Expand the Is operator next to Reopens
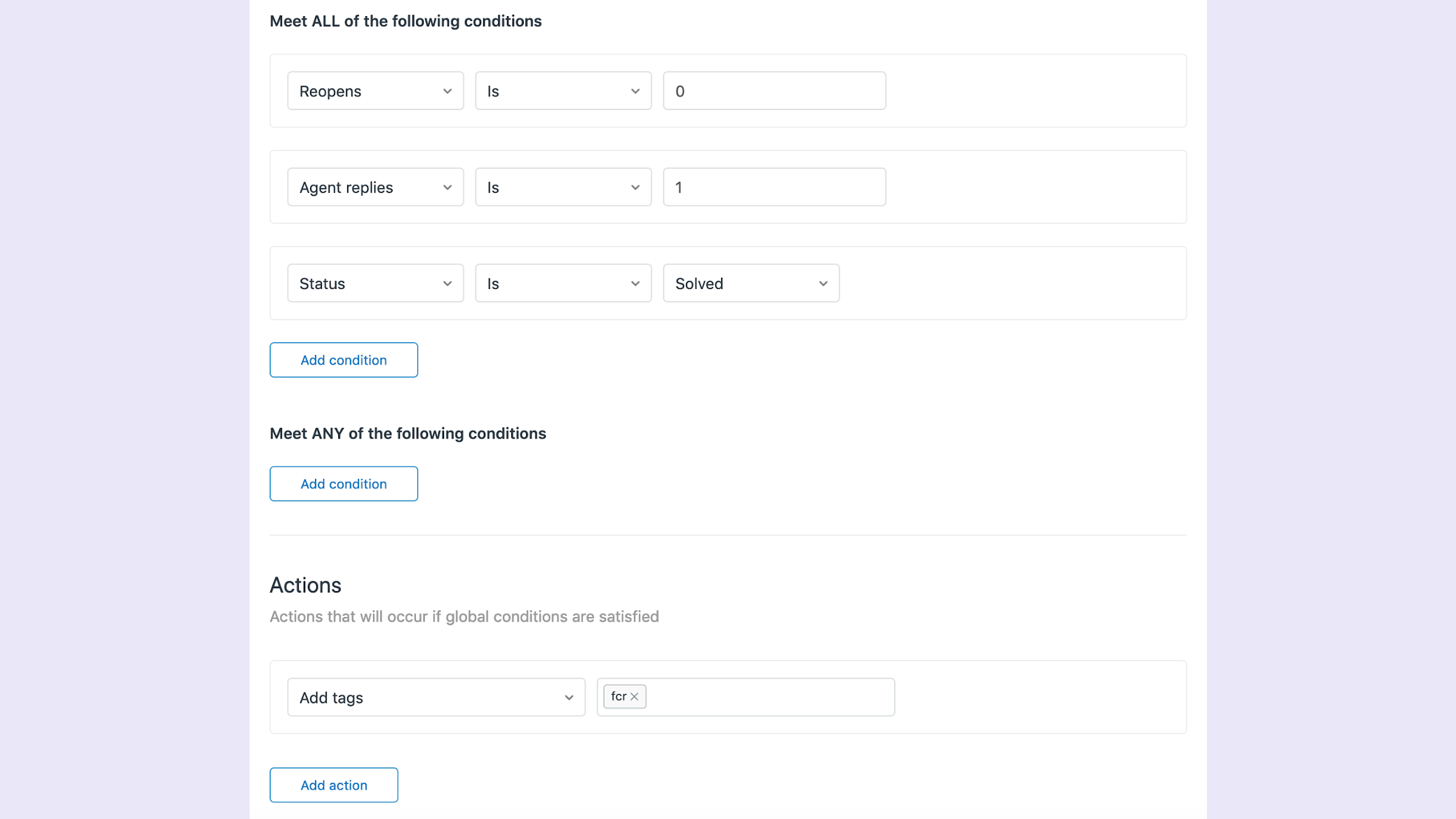1456x819 pixels. tap(562, 90)
